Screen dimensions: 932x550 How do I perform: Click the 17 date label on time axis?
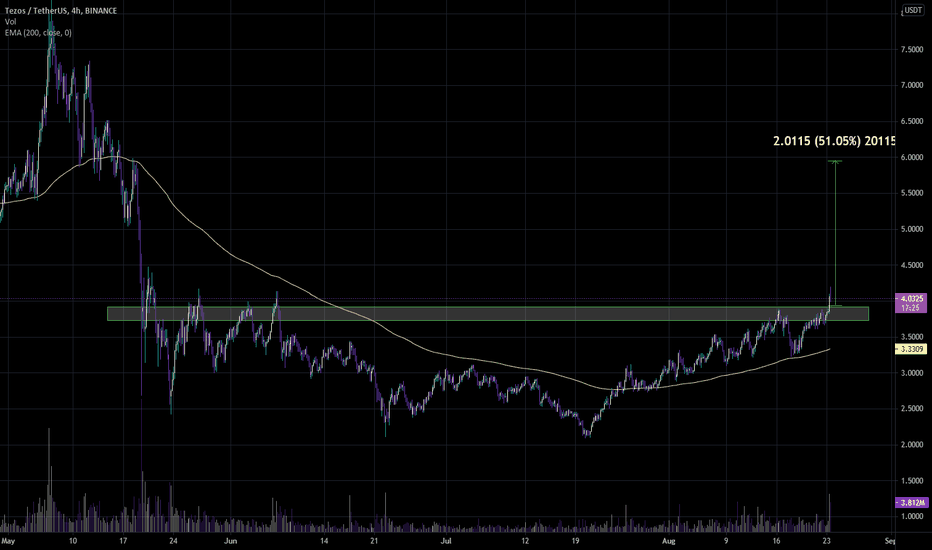123,541
